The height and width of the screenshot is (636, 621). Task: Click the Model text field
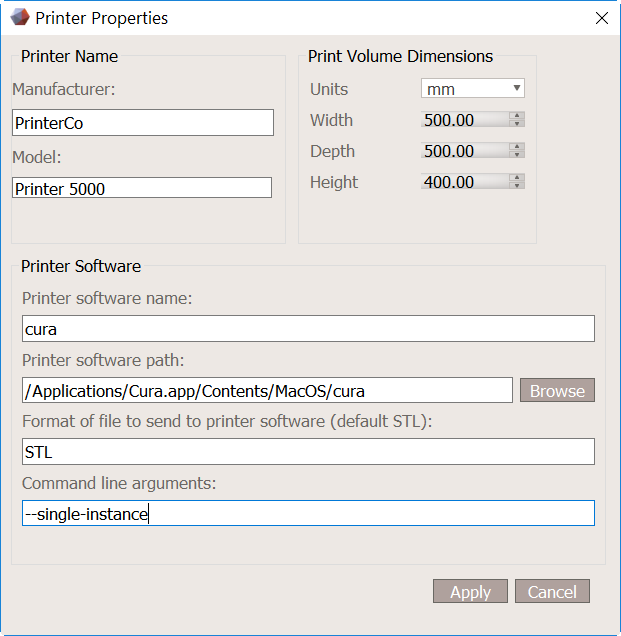142,188
